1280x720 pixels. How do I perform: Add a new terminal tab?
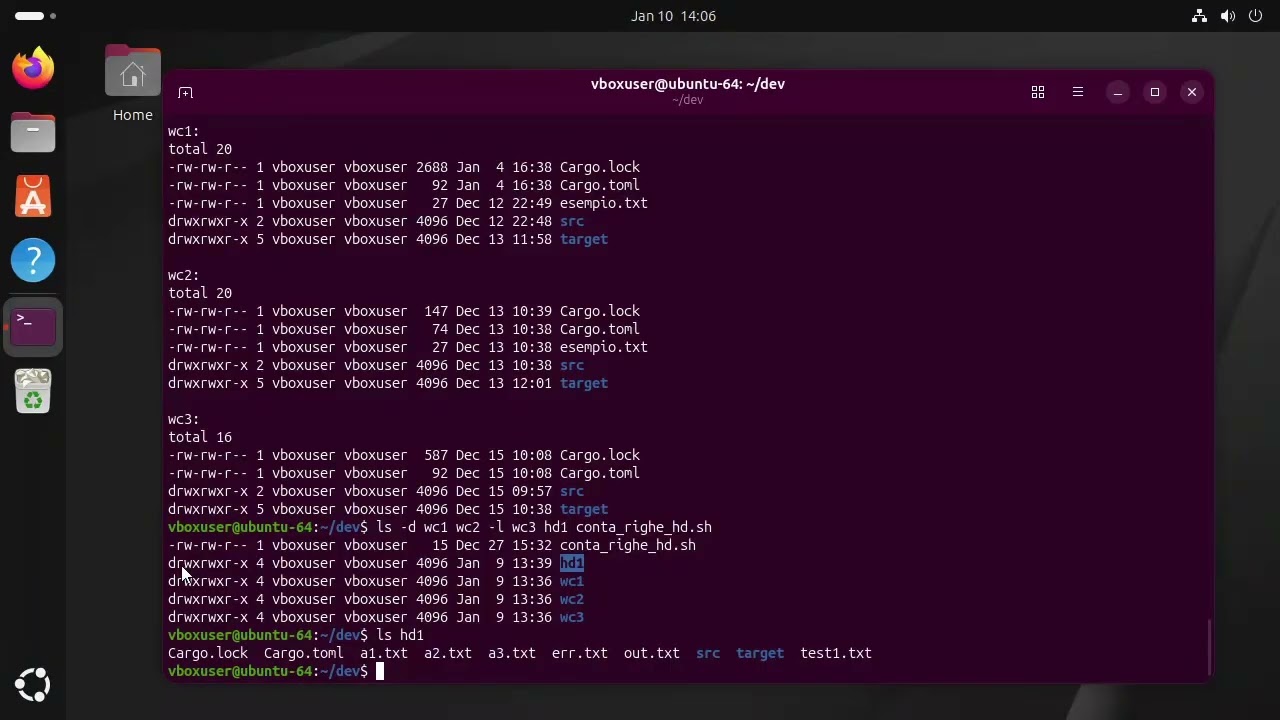coord(185,92)
